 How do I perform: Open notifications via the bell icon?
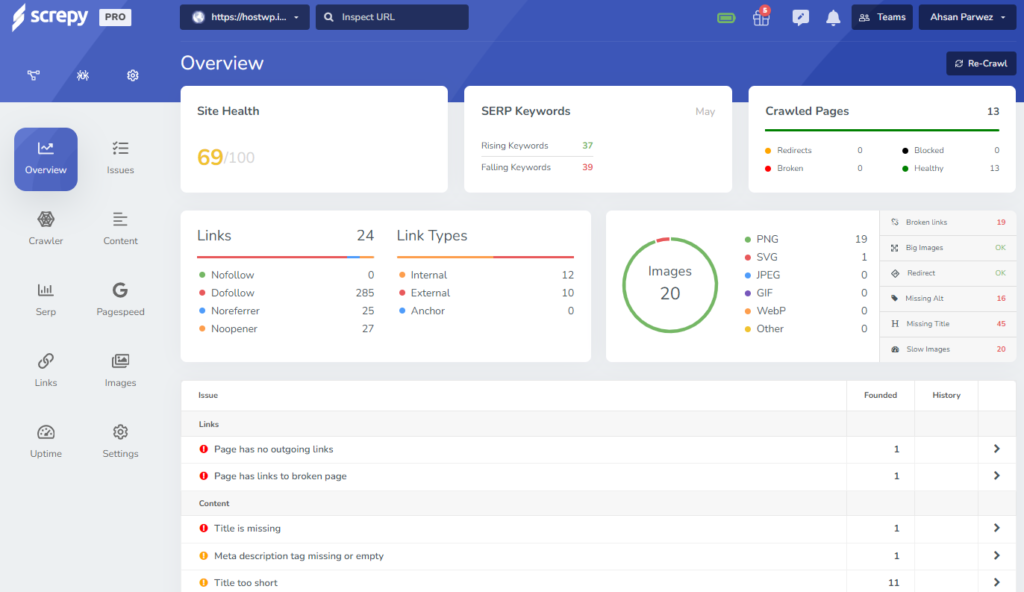click(833, 17)
